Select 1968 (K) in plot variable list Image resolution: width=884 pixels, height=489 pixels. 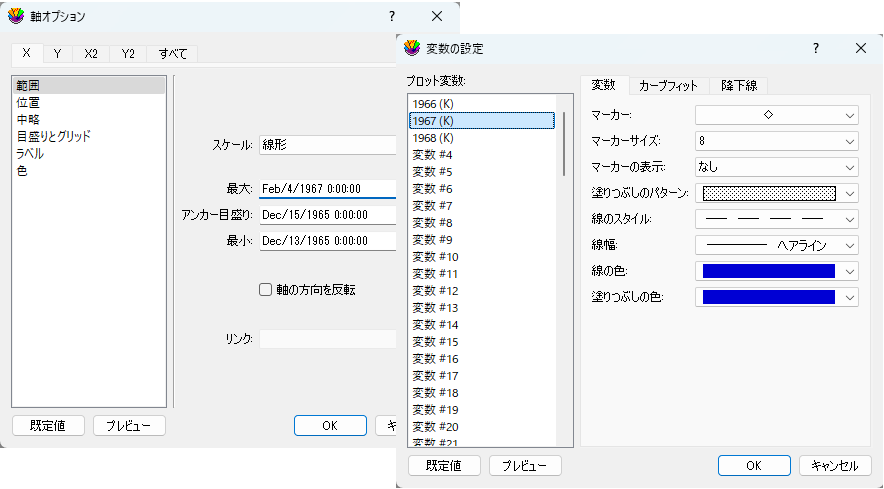[x=433, y=137]
